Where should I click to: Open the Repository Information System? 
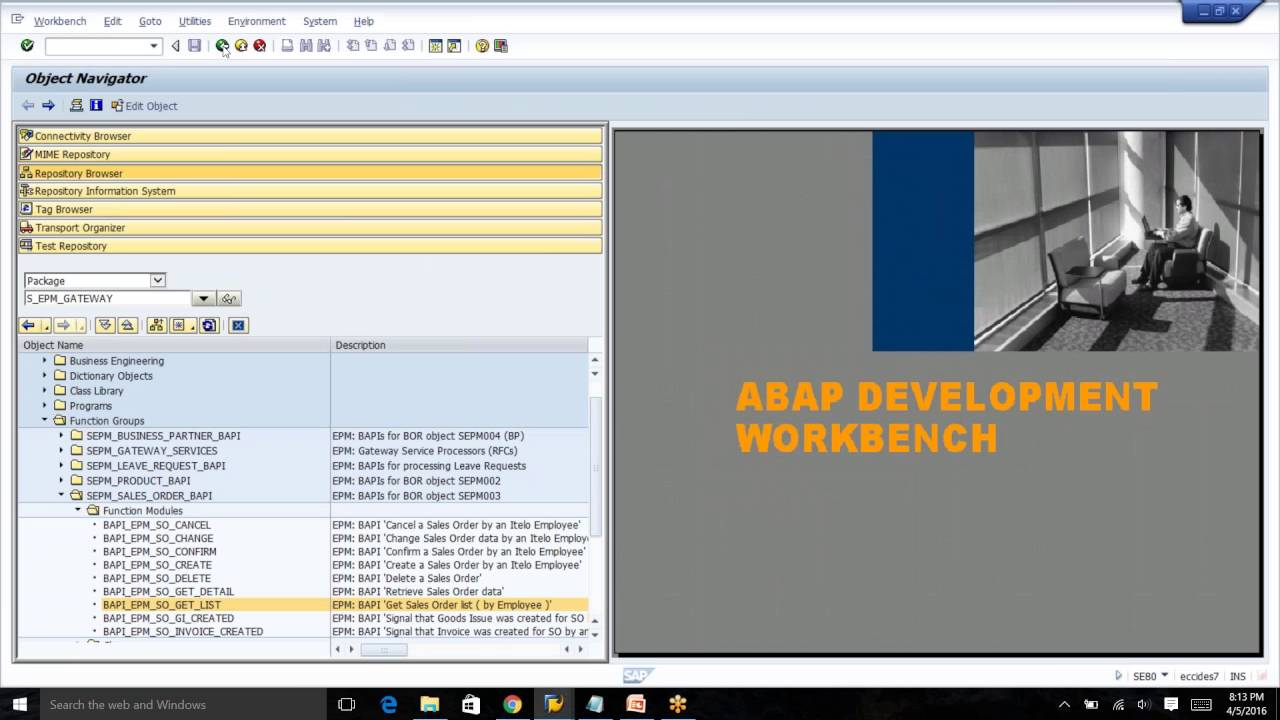point(310,191)
